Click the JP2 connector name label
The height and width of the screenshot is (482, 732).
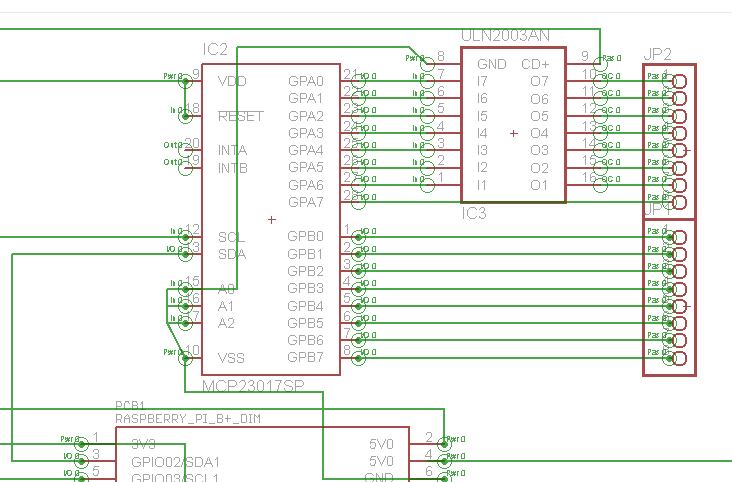[x=658, y=53]
